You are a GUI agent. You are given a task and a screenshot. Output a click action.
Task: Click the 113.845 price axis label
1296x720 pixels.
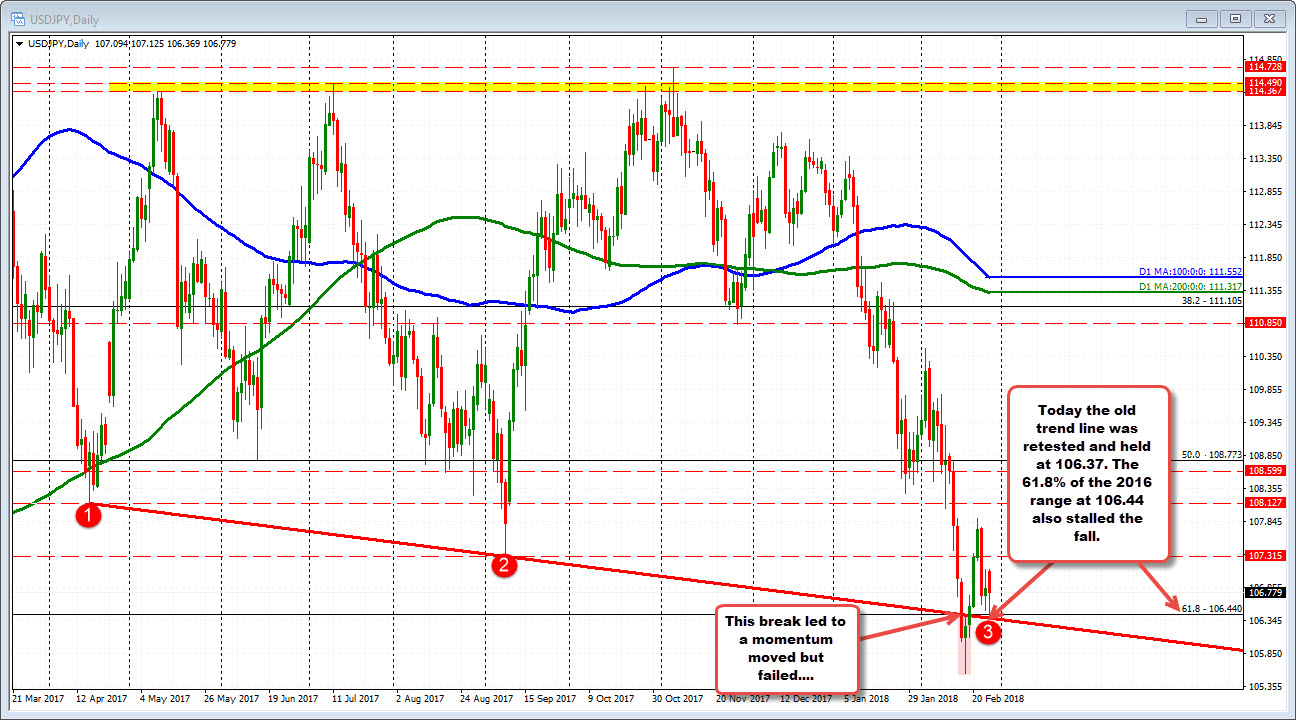click(1264, 126)
